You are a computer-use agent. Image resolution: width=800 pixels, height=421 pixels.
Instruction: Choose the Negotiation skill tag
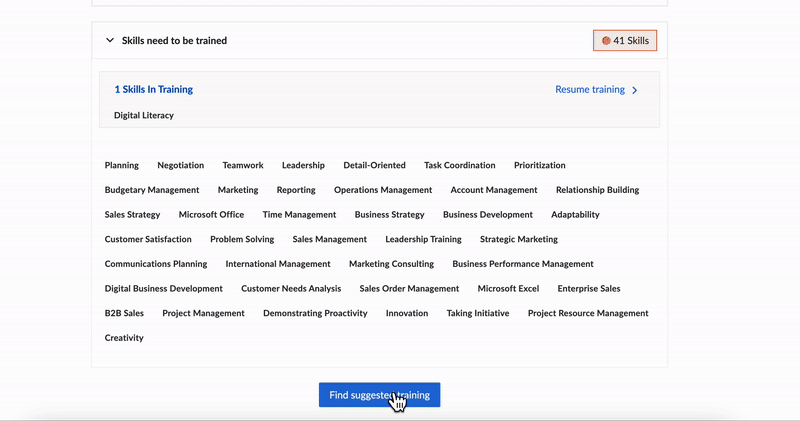click(180, 165)
